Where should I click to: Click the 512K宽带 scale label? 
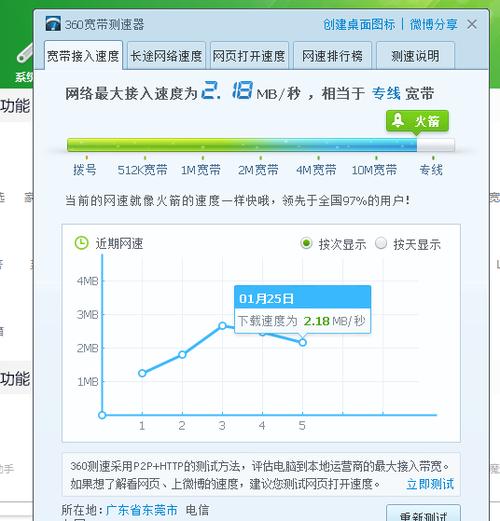click(x=143, y=170)
